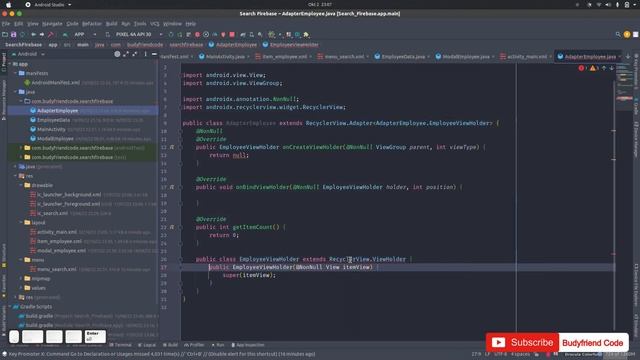Click the Profile app circular icon
The height and width of the screenshot is (360, 640).
206,35
